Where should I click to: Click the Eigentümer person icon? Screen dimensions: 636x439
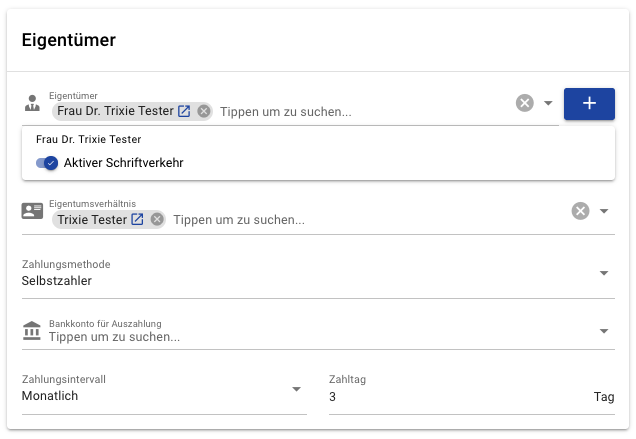point(32,102)
